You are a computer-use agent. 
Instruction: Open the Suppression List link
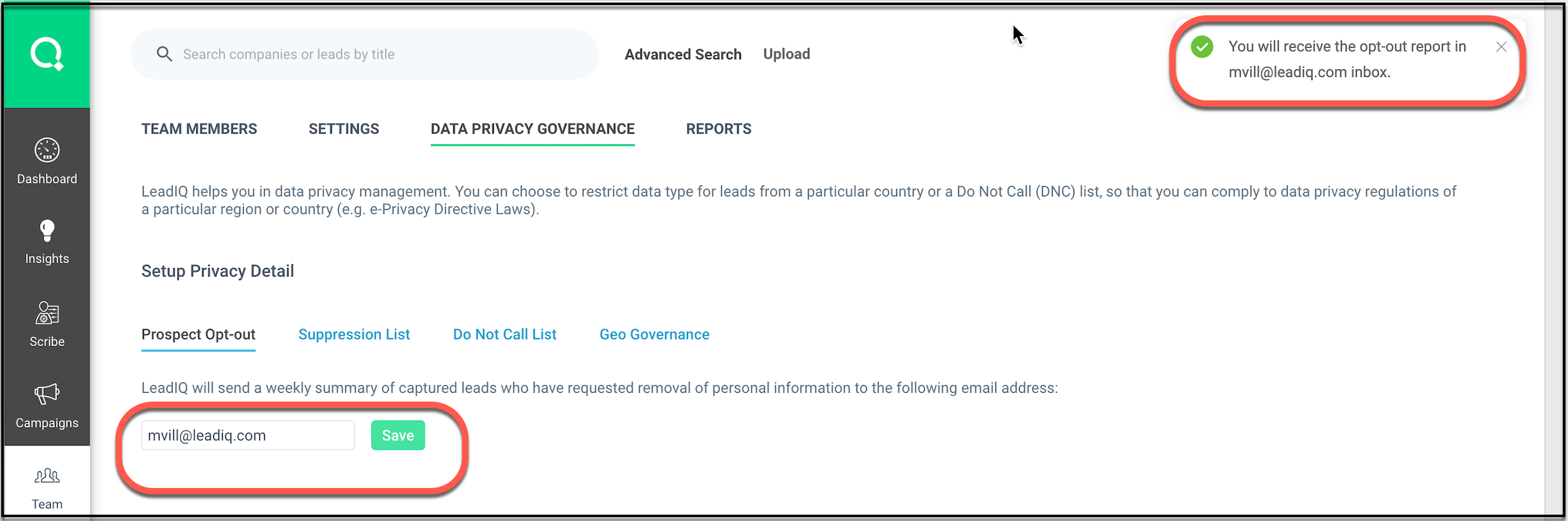click(x=354, y=335)
